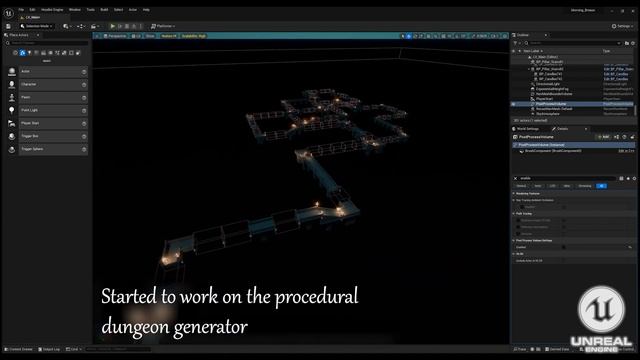
Task: Open the Window menu
Action: (75, 10)
